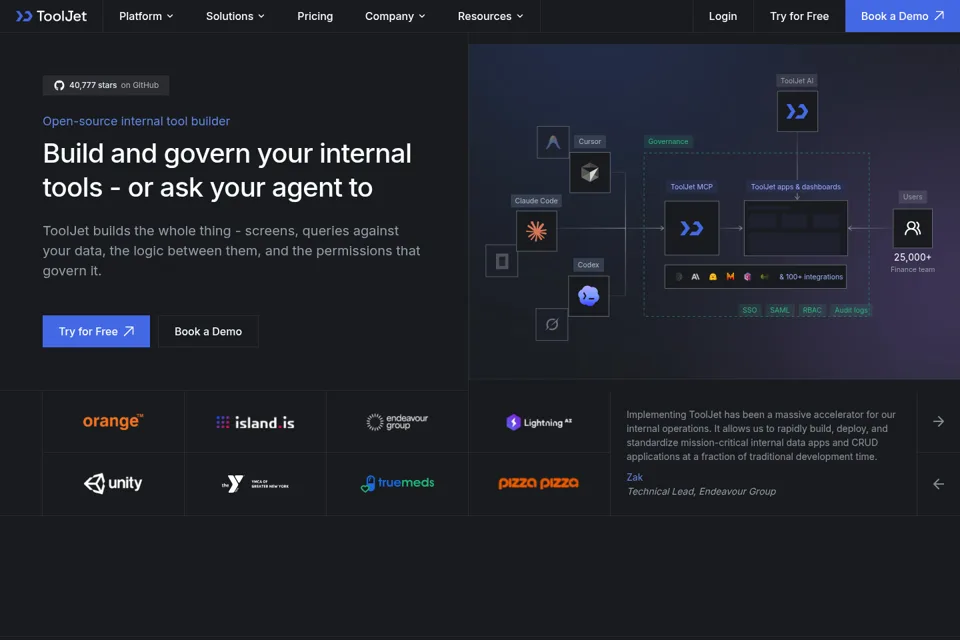Click the 25,000+ users count
The image size is (960, 640).
pos(912,257)
